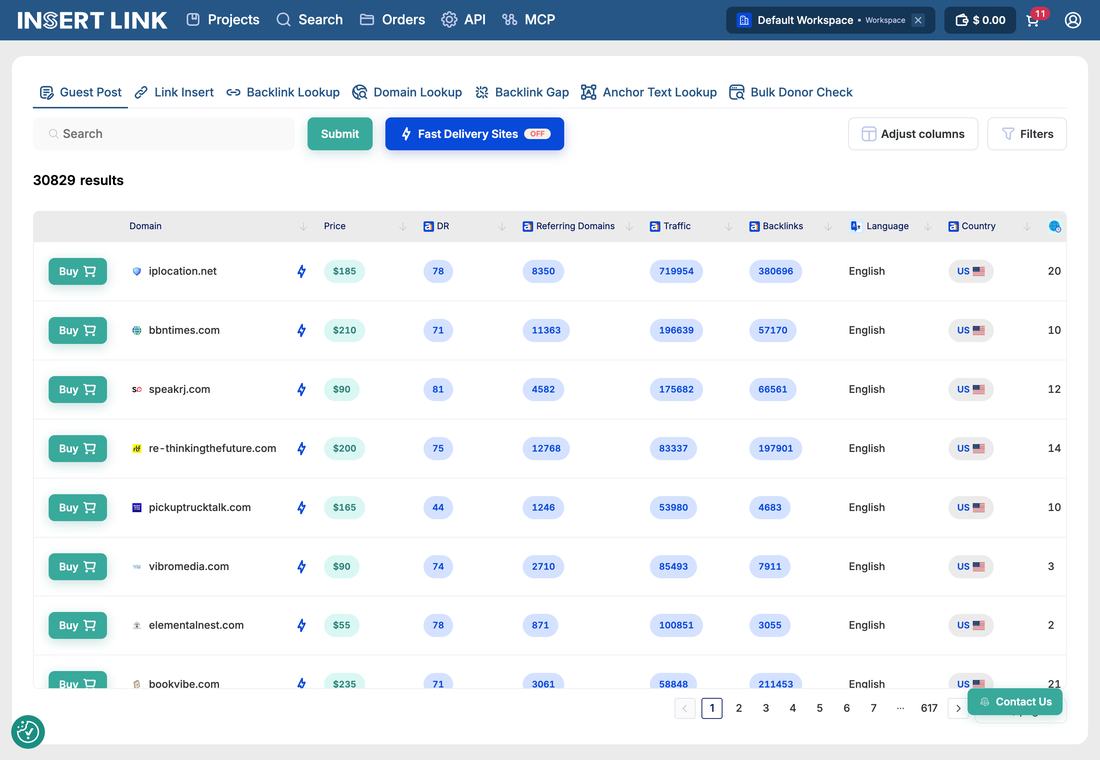Click the re-thinkingthefuture.com favicon
The image size is (1100, 760).
(137, 448)
